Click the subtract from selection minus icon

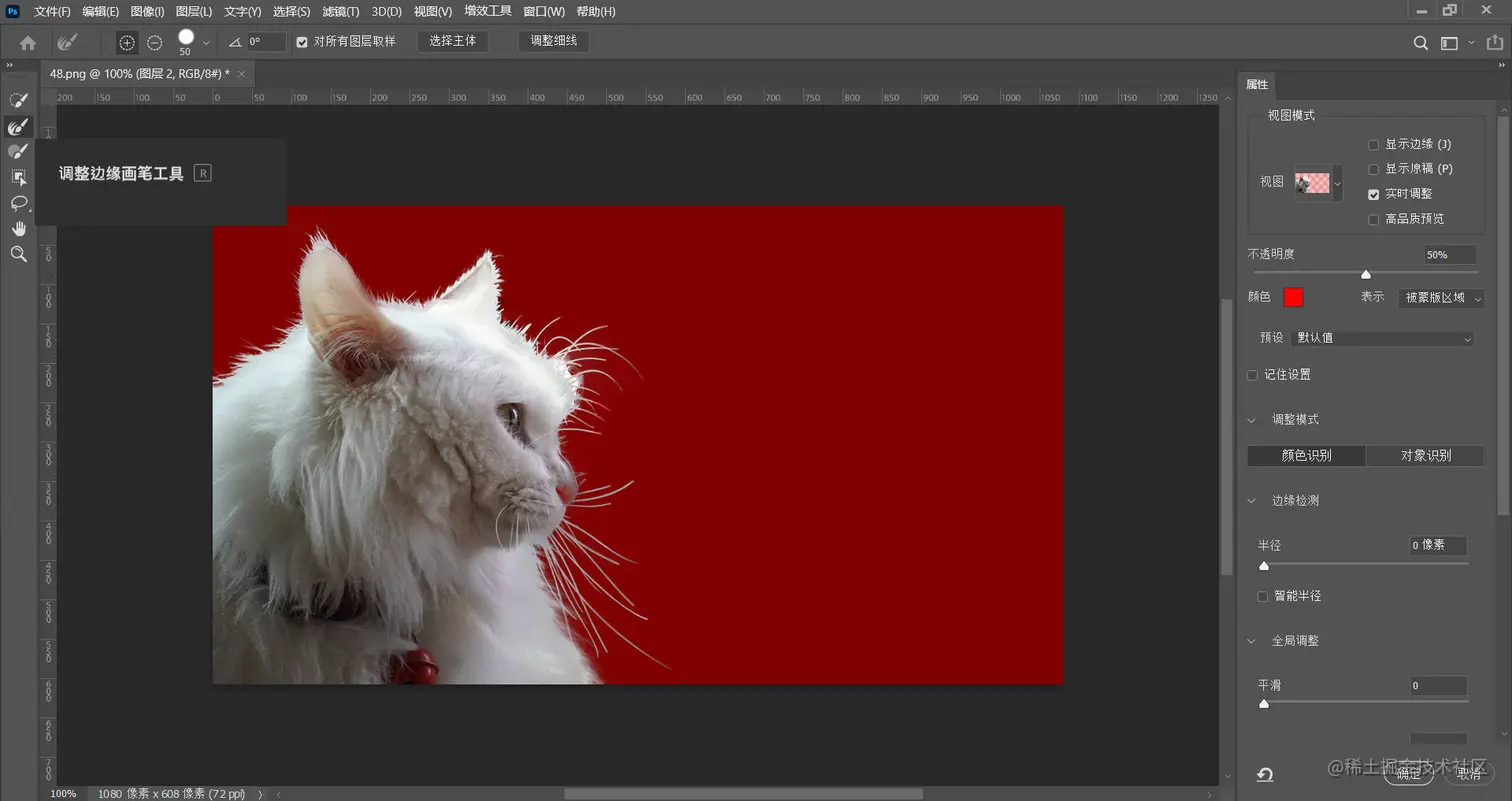(x=154, y=43)
